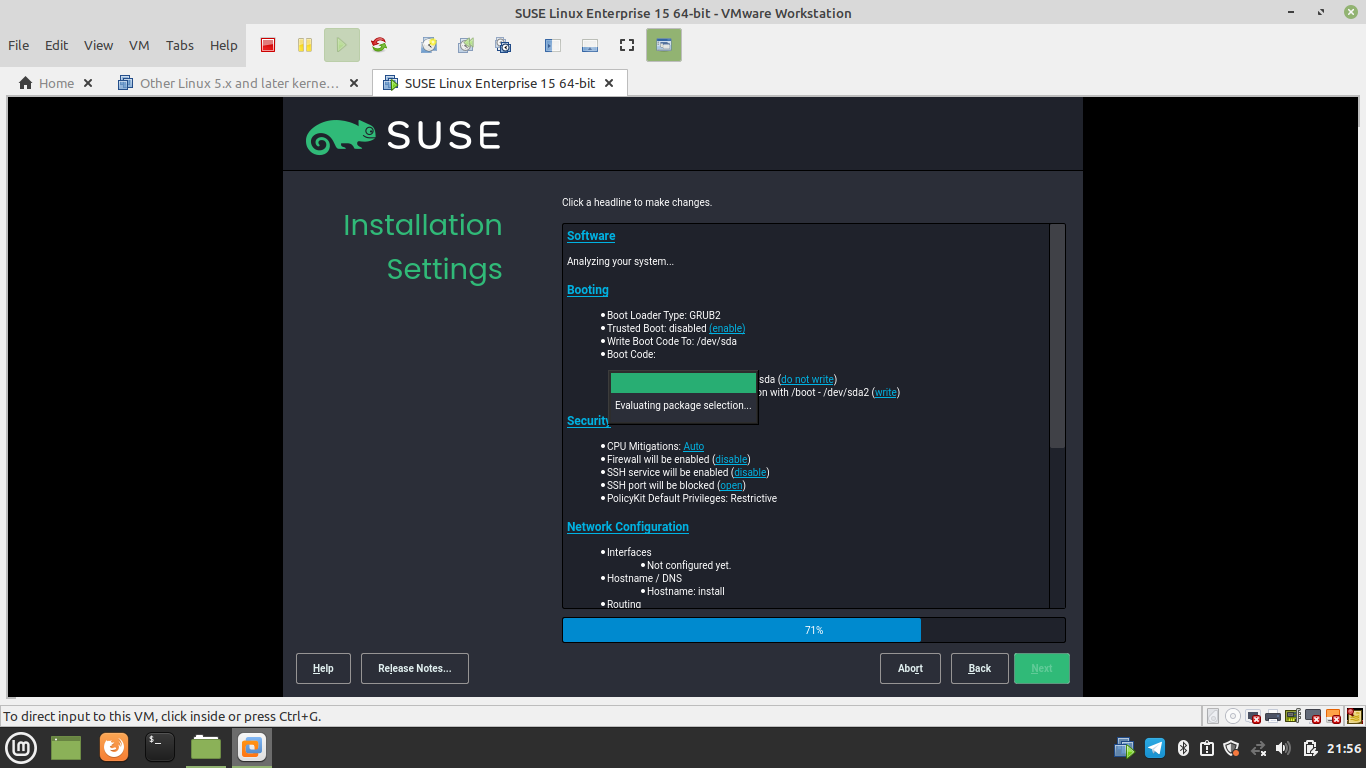Open Release Notes in the installer
Screen dimensions: 1366x768
[415, 668]
